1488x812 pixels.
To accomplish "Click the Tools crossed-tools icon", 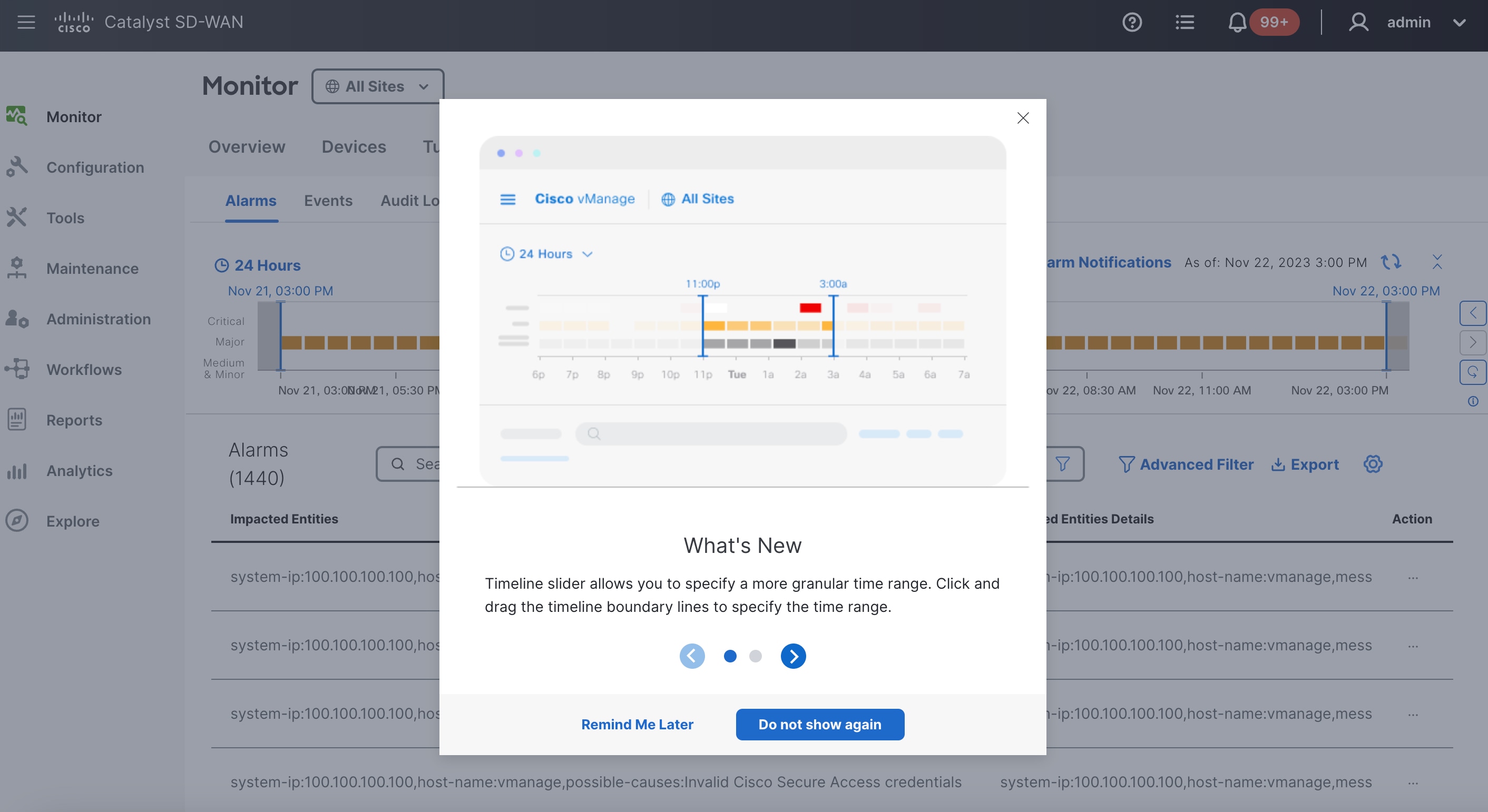I will (17, 217).
